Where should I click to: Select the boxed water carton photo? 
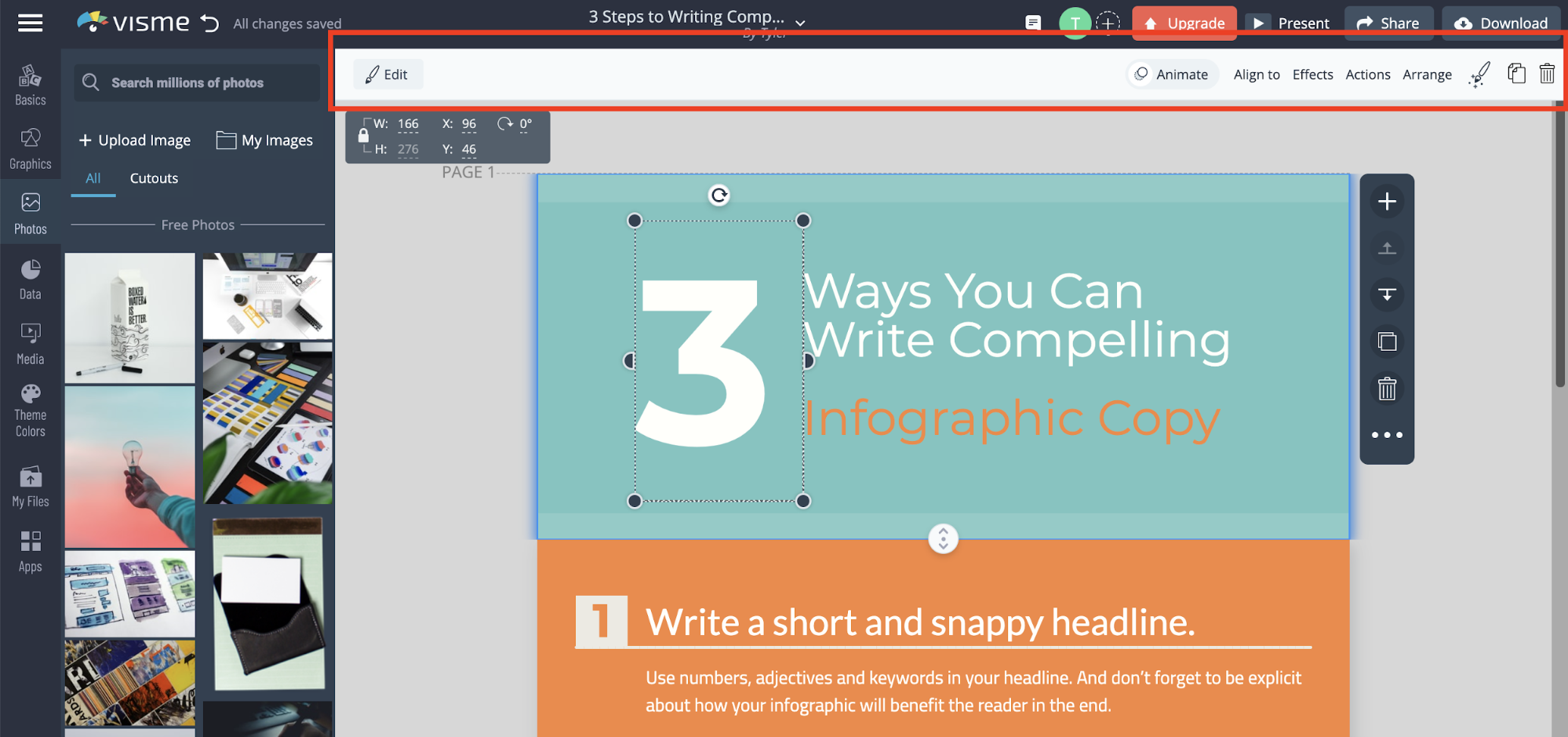129,318
